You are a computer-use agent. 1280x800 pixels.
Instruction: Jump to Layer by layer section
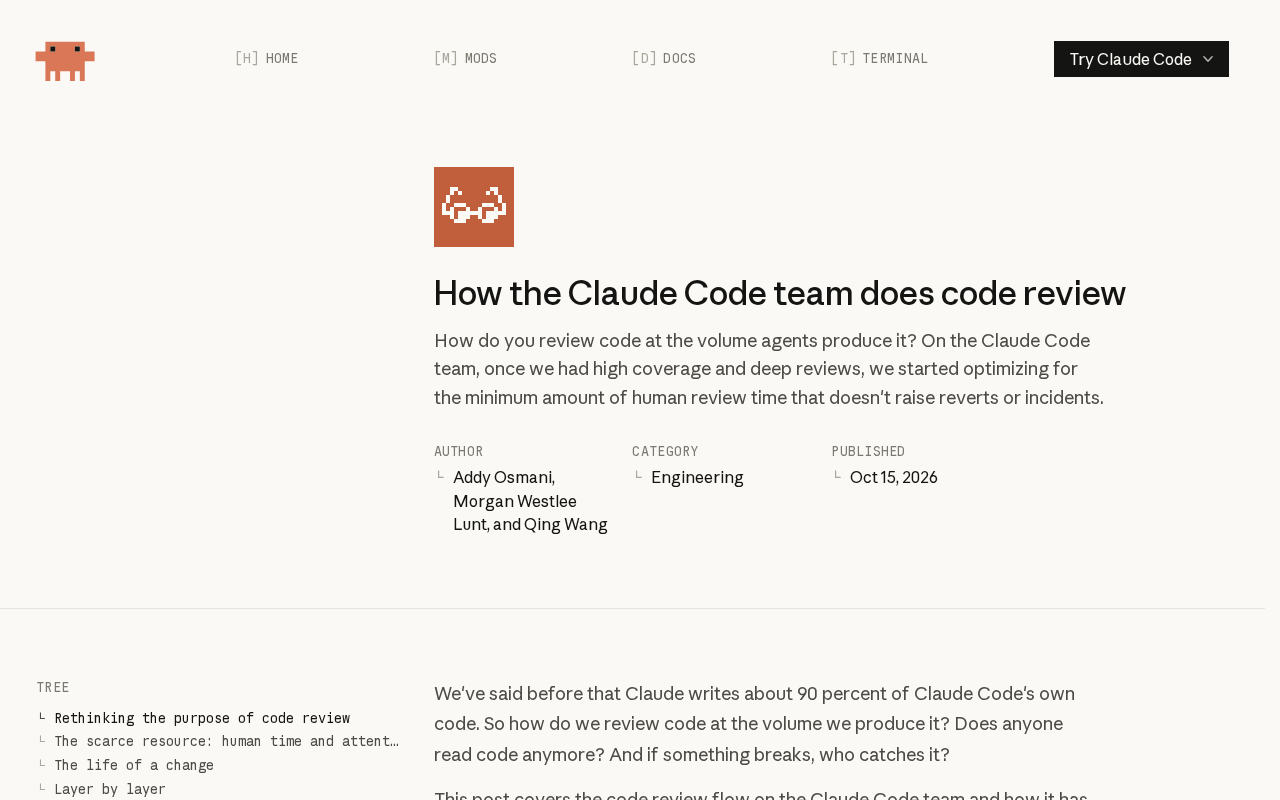(x=110, y=789)
